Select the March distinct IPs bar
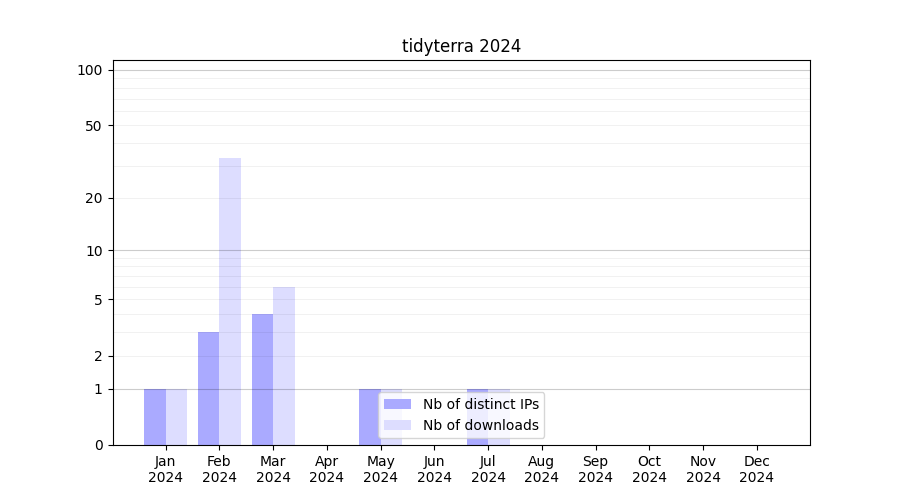Viewport: 900px width, 500px height. pos(262,379)
